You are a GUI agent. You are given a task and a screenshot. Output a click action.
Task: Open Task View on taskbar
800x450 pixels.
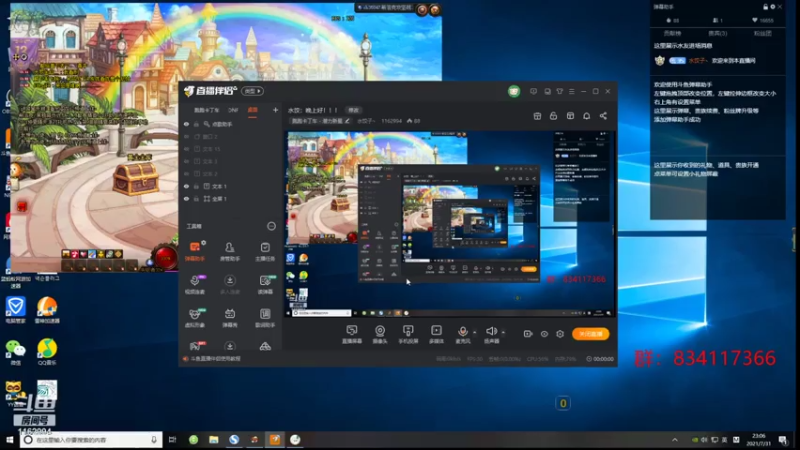pyautogui.click(x=172, y=439)
